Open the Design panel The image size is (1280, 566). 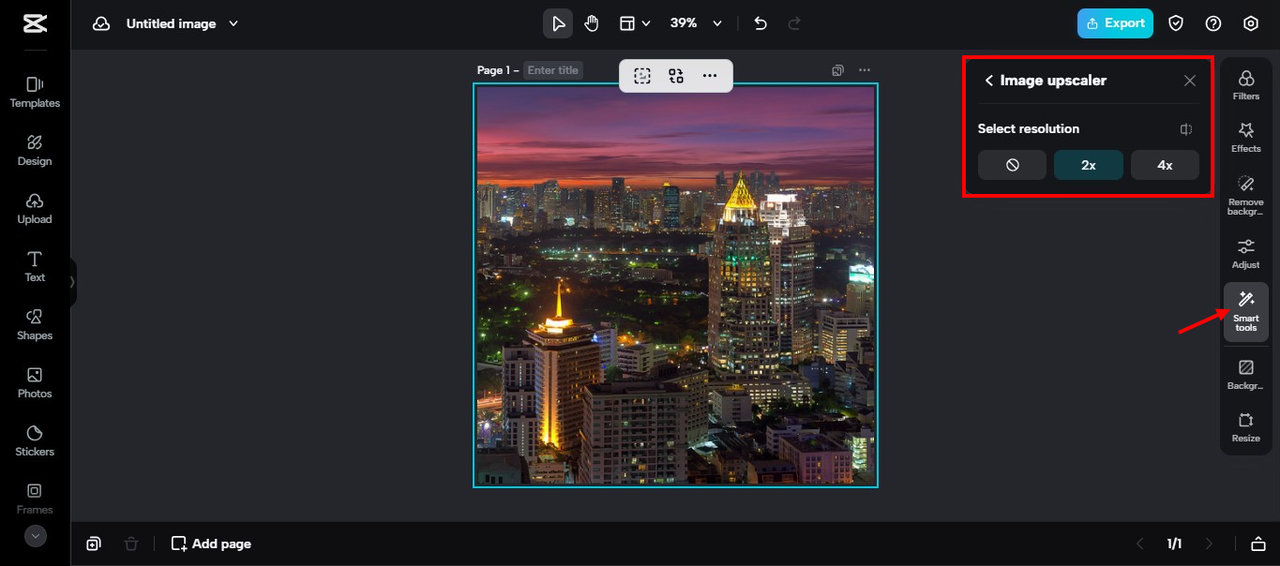point(34,150)
